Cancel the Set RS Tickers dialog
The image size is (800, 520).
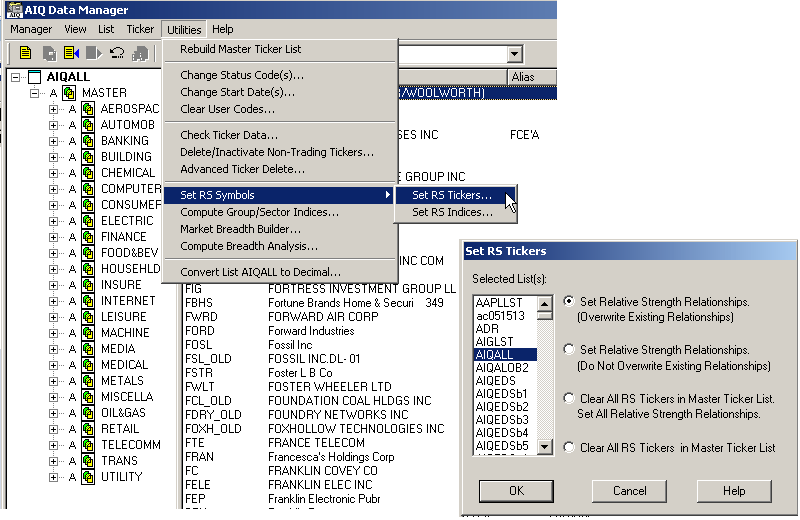point(629,491)
